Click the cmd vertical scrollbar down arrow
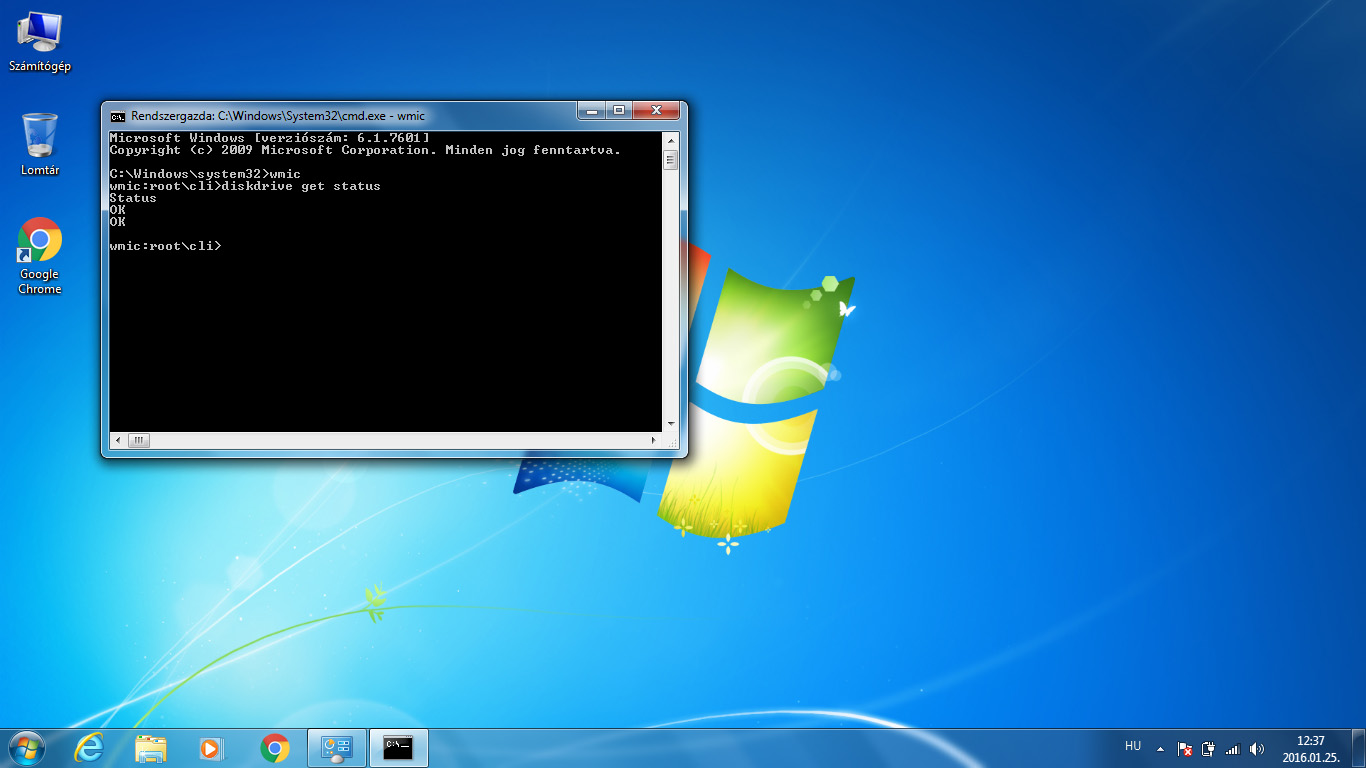 pyautogui.click(x=670, y=424)
